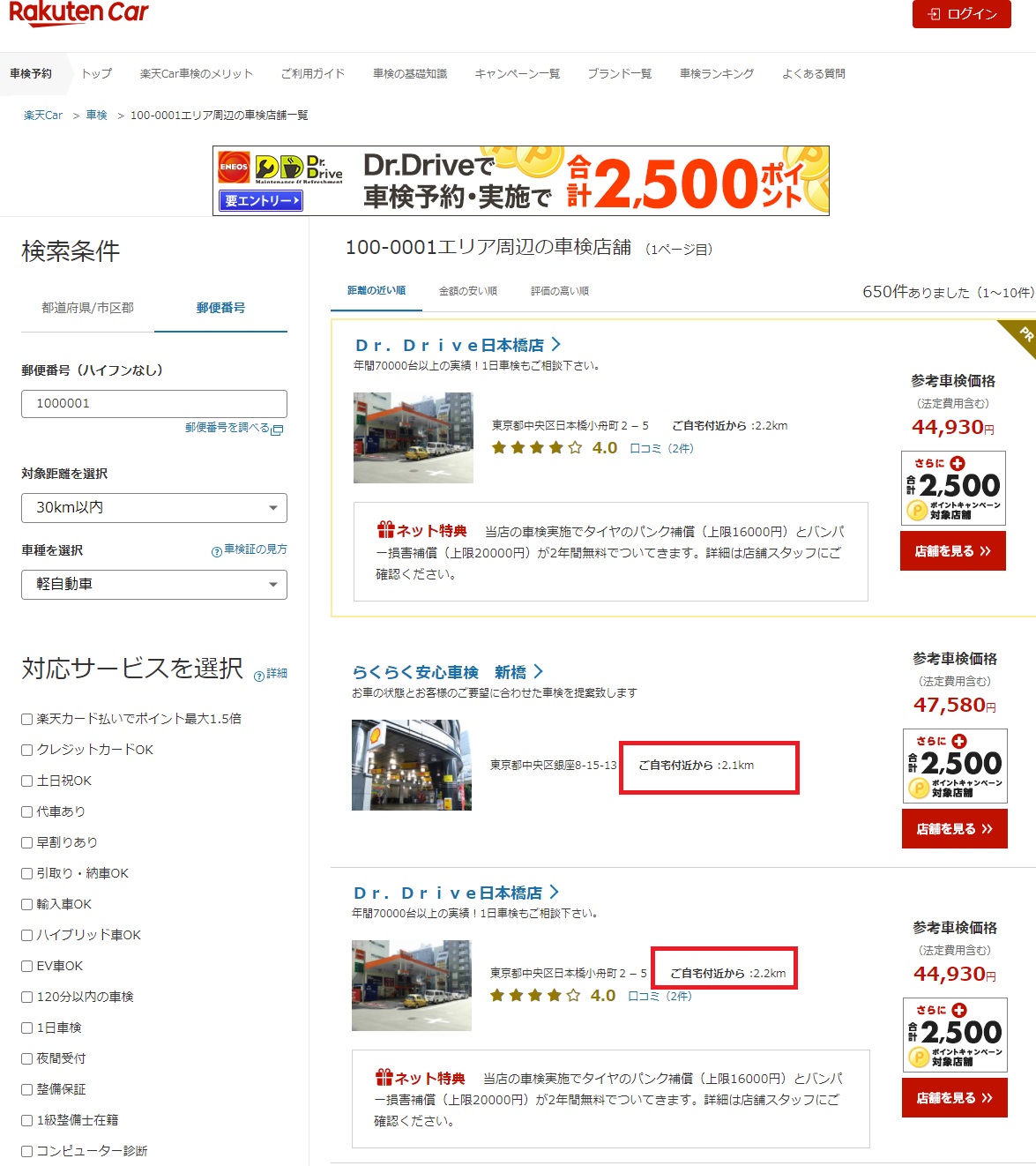Viewport: 1036px width, 1166px height.
Task: Click the 100-0001エリア周辺の車検店舗 heading
Action: (488, 248)
